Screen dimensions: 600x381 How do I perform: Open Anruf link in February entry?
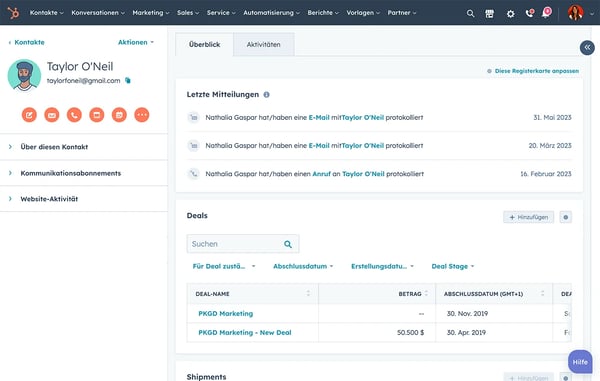(321, 174)
